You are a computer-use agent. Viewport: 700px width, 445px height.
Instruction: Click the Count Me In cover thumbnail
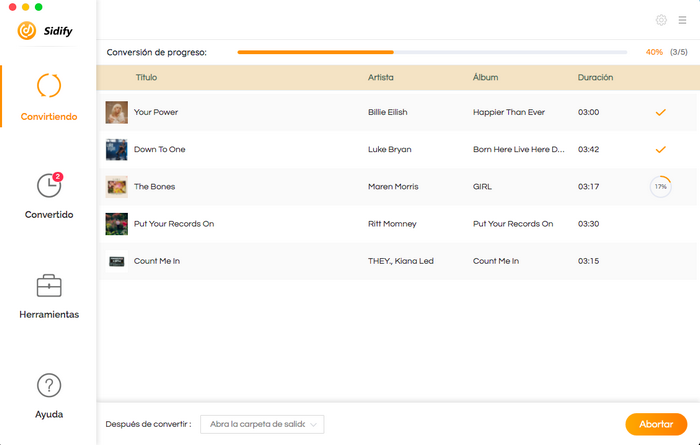point(117,261)
